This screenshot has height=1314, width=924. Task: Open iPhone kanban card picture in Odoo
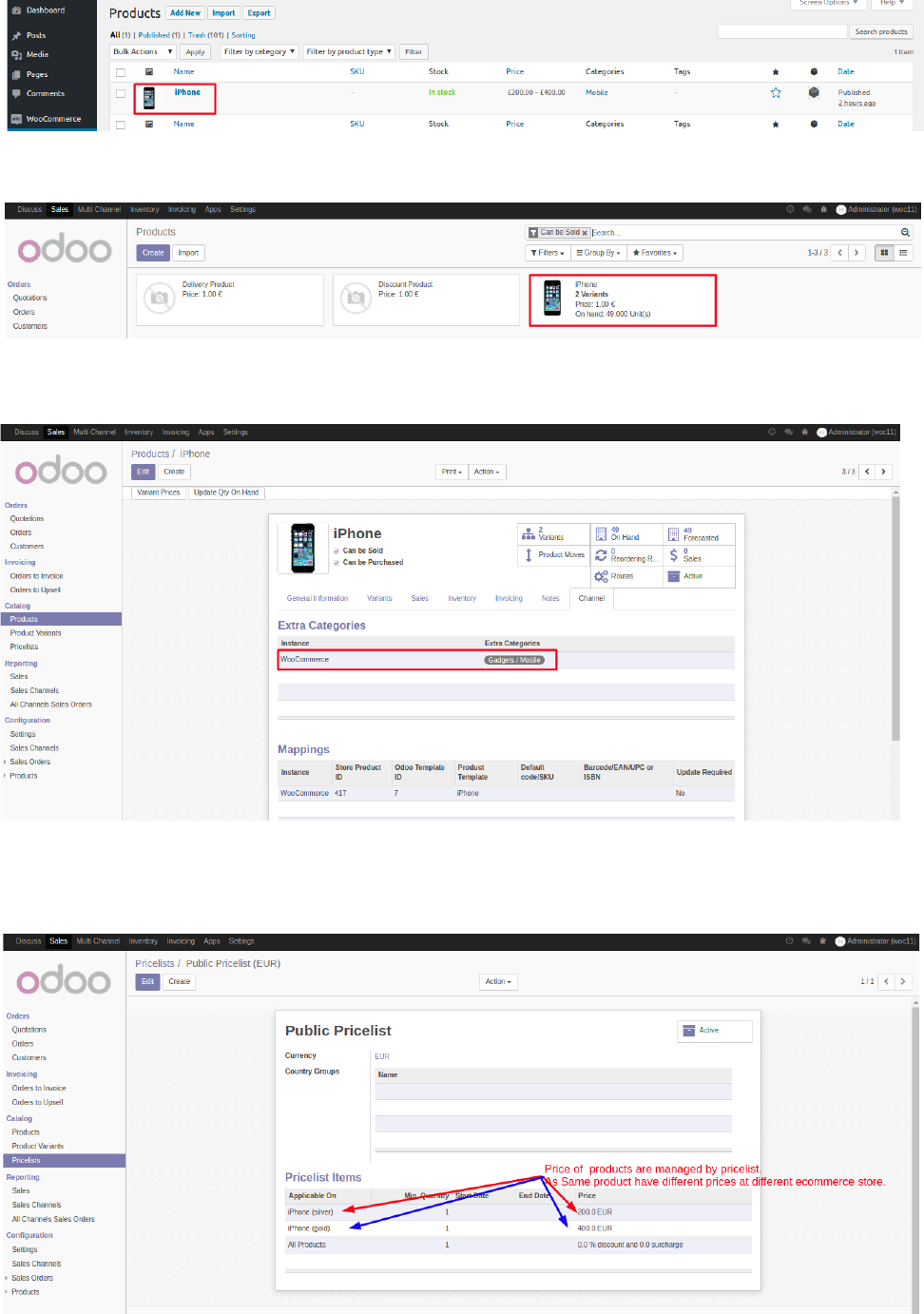(x=552, y=299)
